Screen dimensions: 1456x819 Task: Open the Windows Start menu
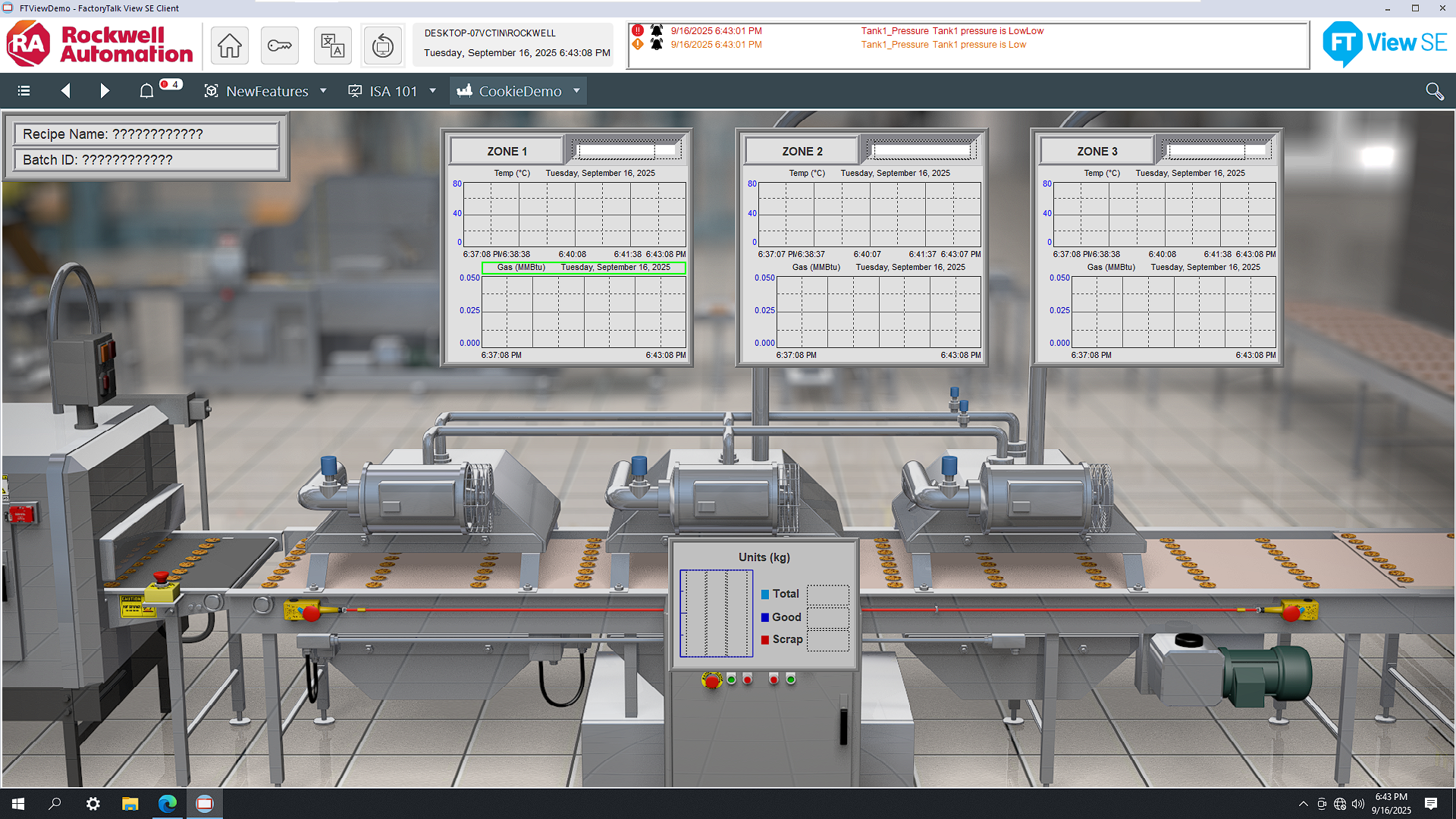tap(18, 804)
